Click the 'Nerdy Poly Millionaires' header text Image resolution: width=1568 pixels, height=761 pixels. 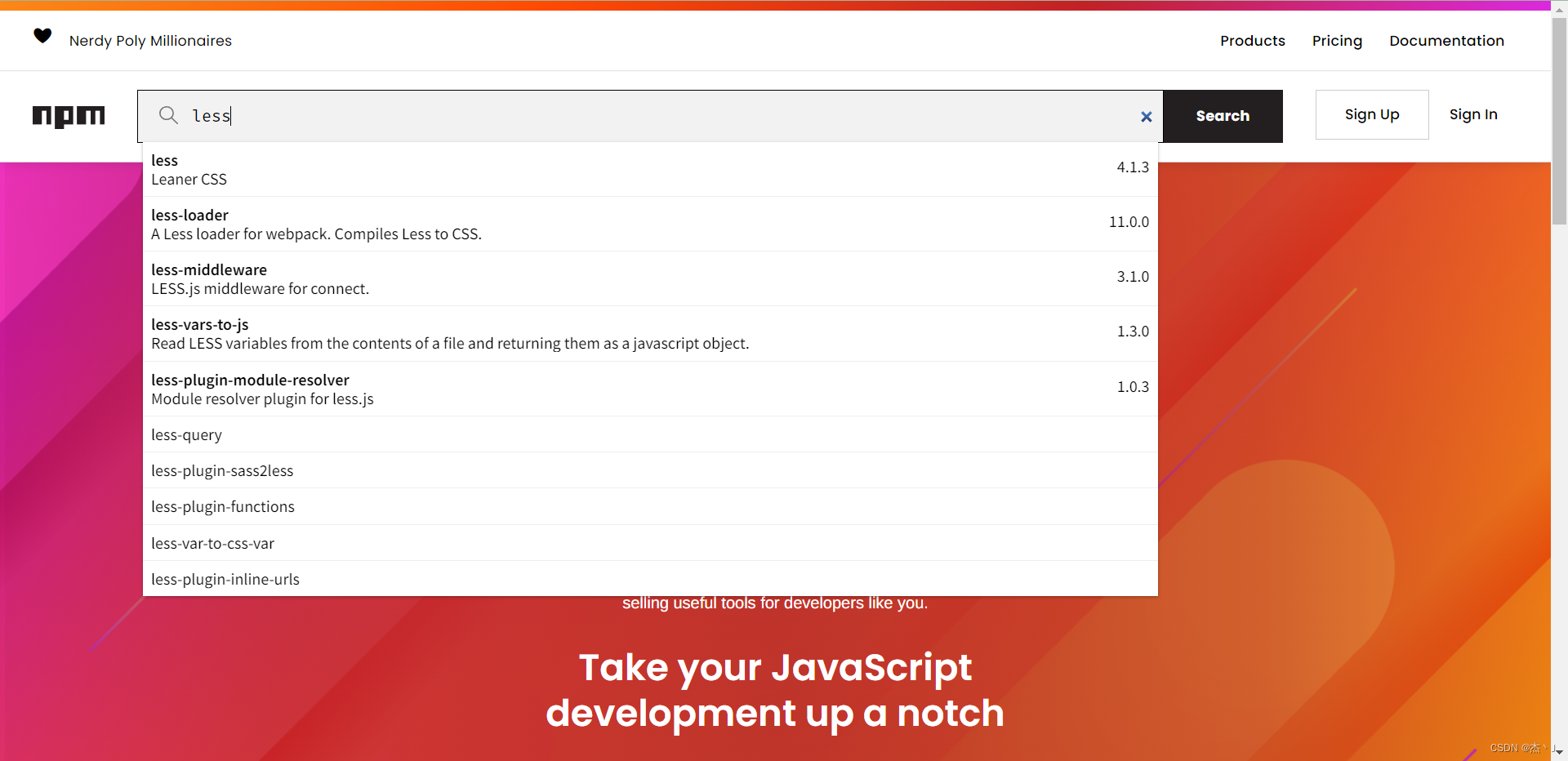point(149,40)
